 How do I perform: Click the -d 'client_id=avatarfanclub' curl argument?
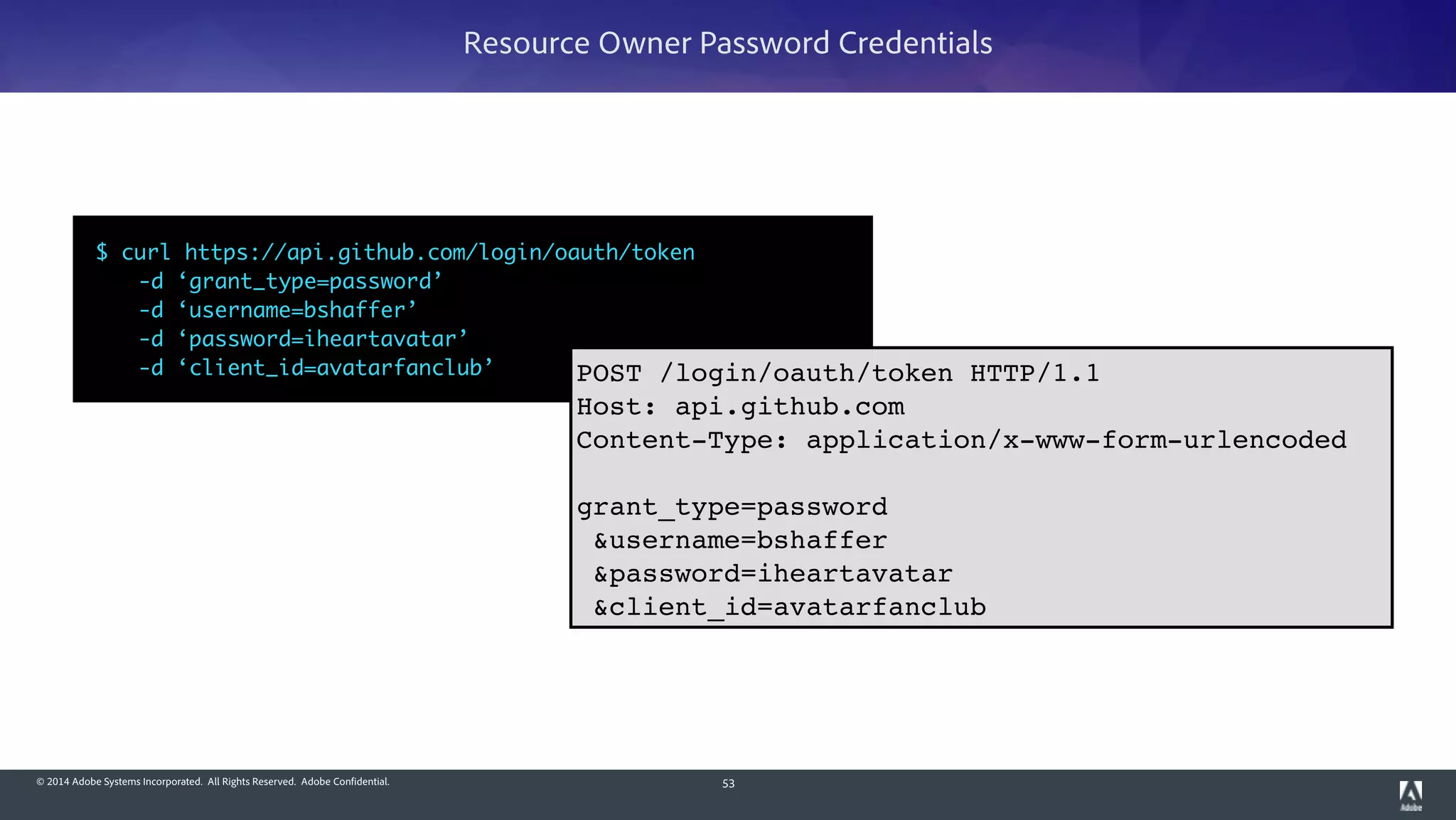[316, 368]
